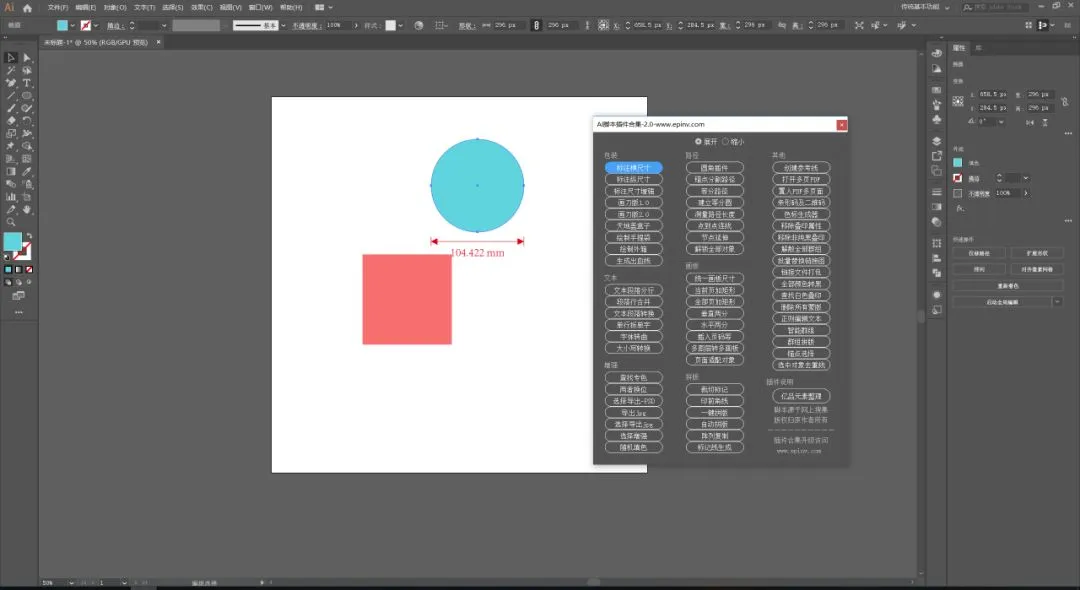Screen dimensions: 1080x590
Task: Select the Eraser tool
Action: [11, 120]
